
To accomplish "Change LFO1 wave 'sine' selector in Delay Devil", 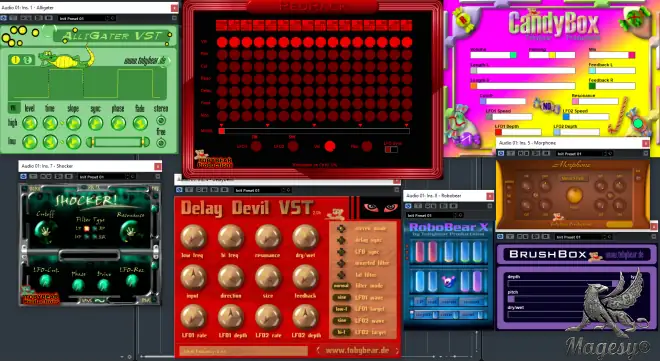I will (x=341, y=297).
